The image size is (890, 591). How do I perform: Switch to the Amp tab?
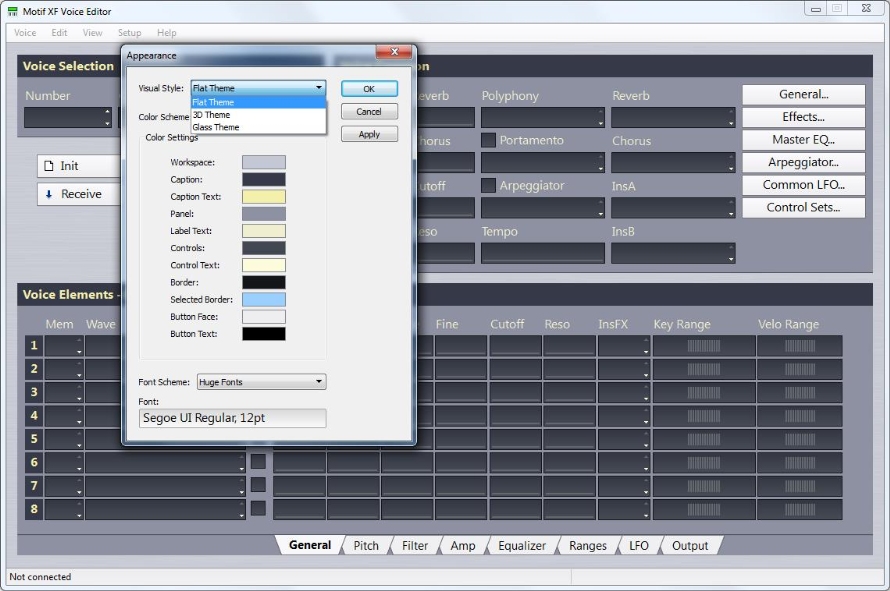pos(463,546)
